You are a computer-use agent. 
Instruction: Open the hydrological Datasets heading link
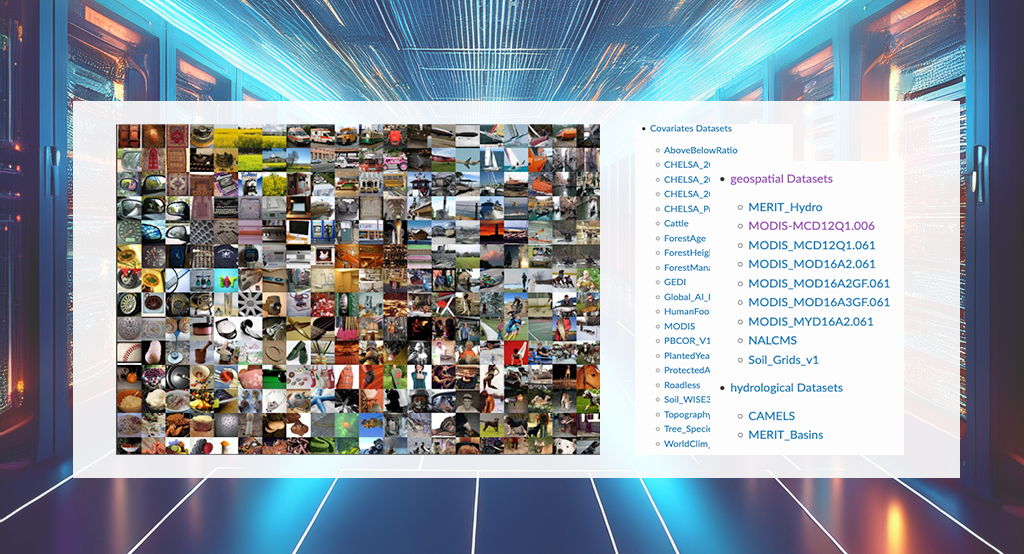[x=786, y=388]
